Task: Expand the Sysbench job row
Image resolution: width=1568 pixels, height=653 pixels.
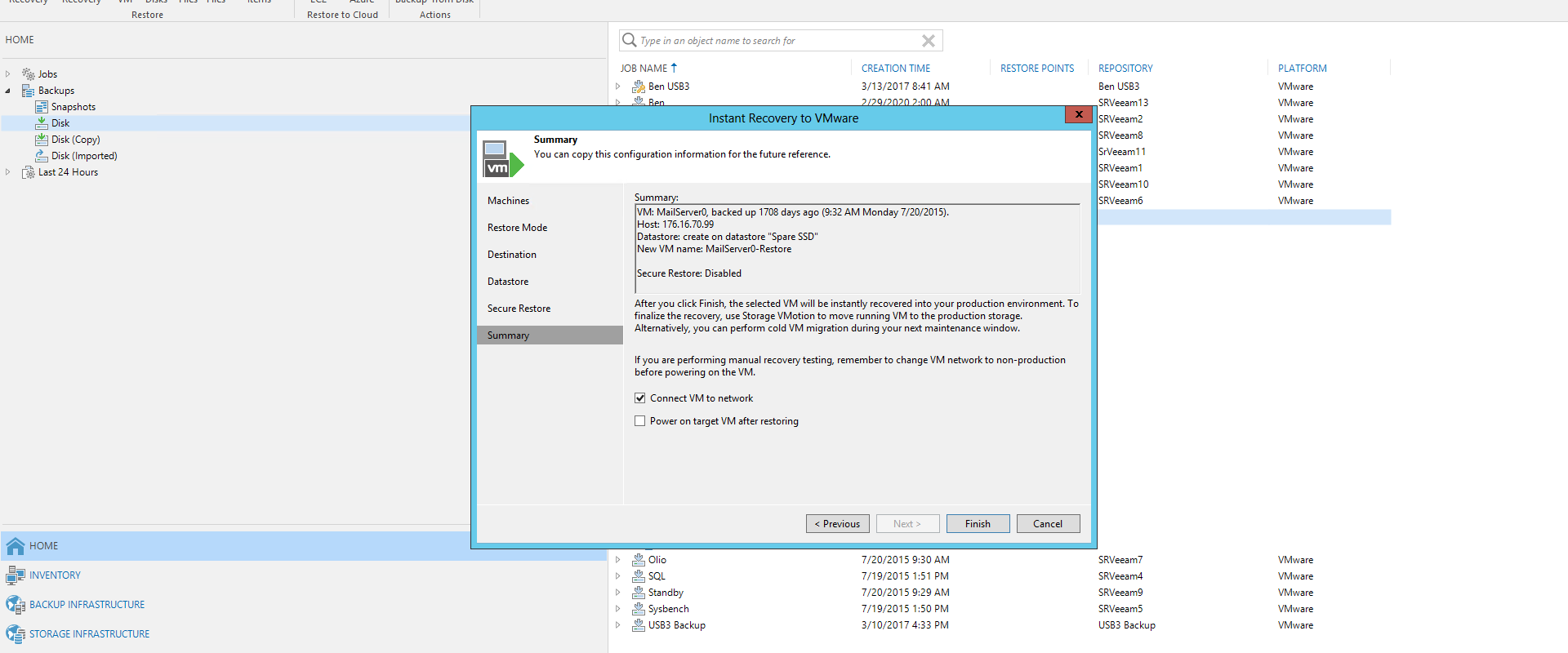Action: [x=618, y=609]
